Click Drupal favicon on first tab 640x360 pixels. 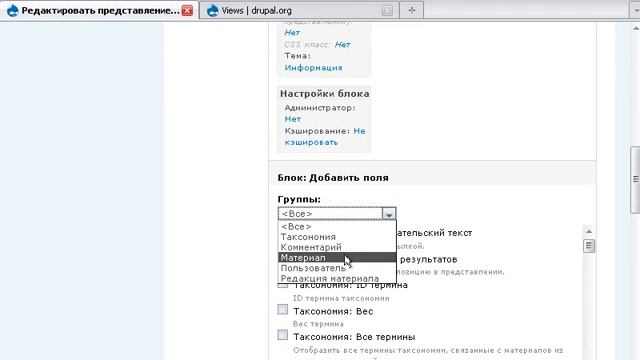click(13, 11)
